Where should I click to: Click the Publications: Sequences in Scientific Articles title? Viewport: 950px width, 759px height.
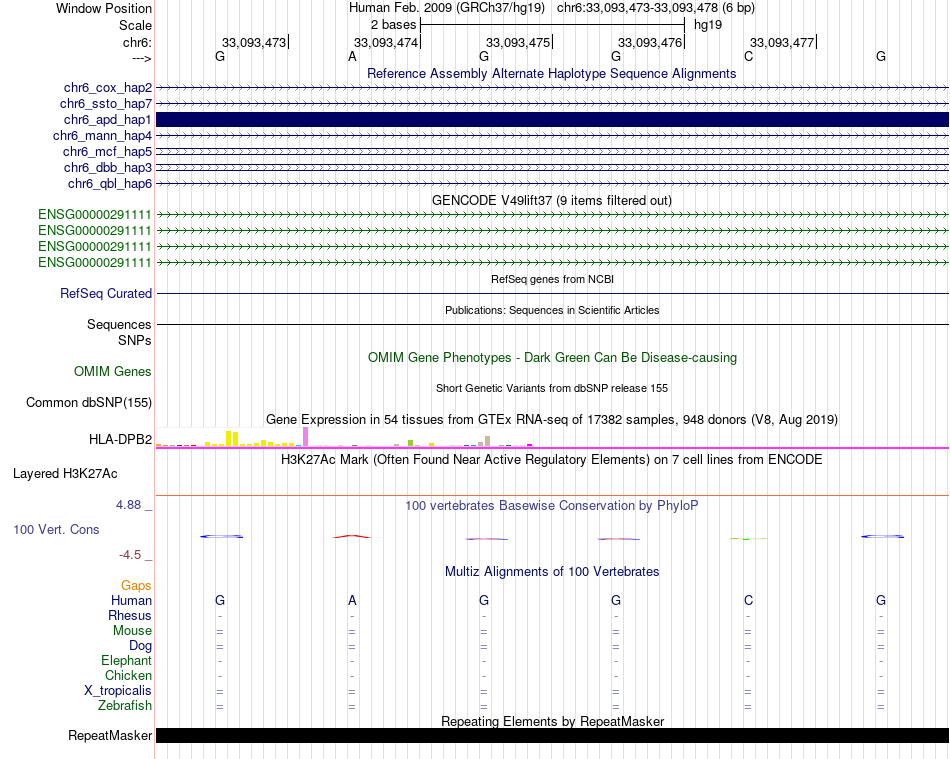coord(552,310)
